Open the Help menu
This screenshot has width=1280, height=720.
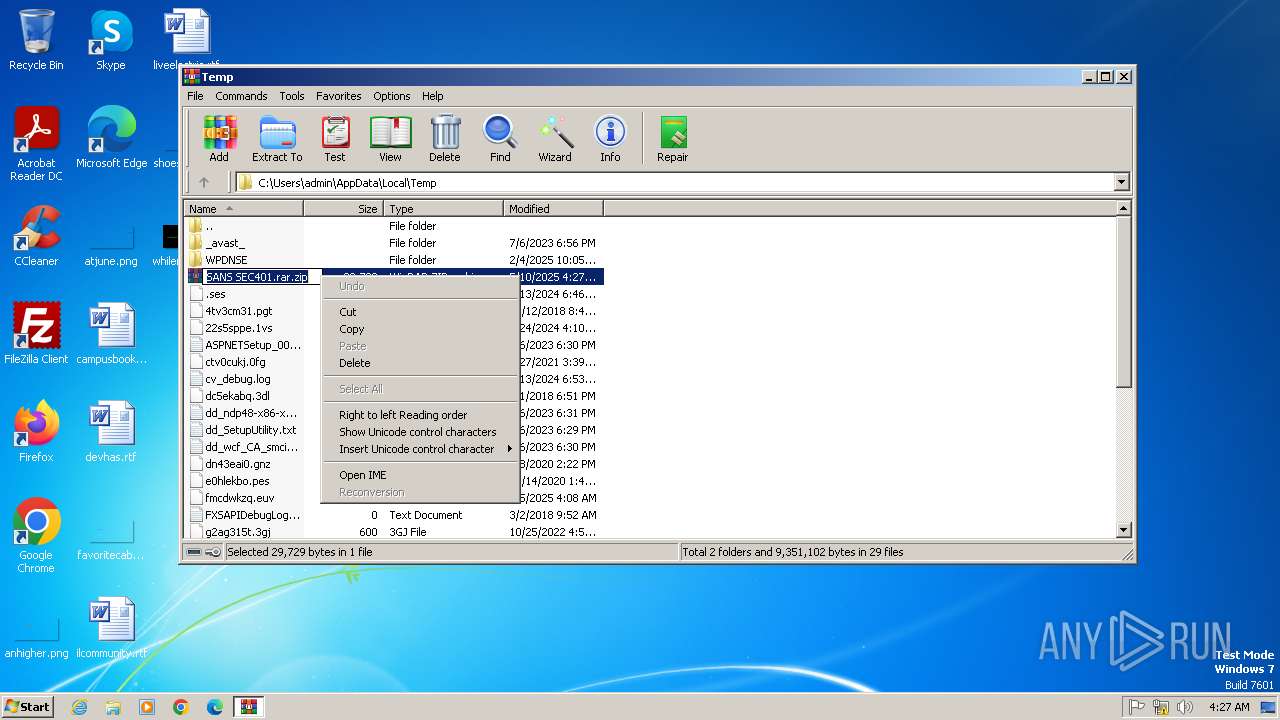pos(432,96)
